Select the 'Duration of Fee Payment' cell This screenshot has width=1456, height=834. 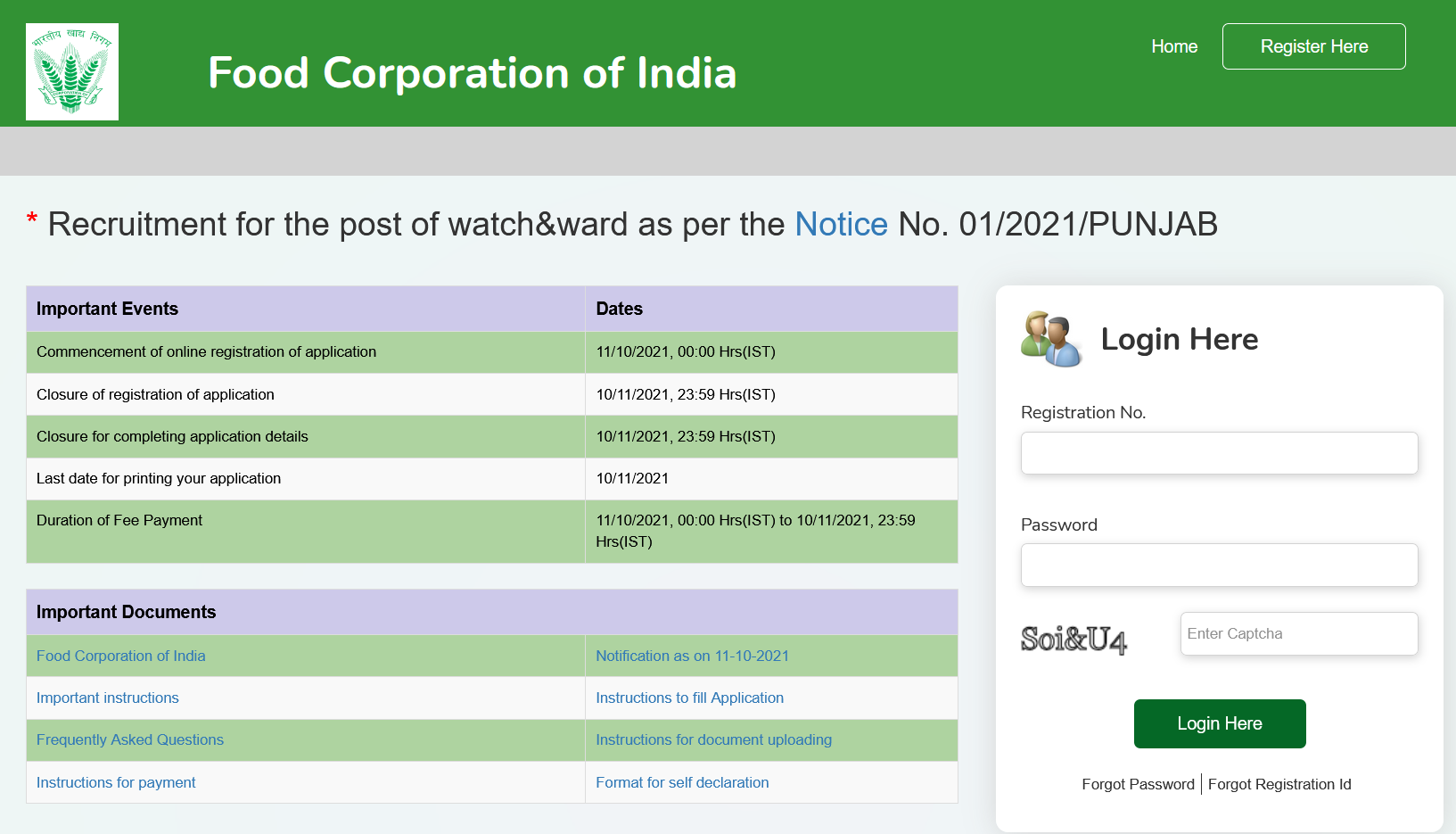coord(306,531)
